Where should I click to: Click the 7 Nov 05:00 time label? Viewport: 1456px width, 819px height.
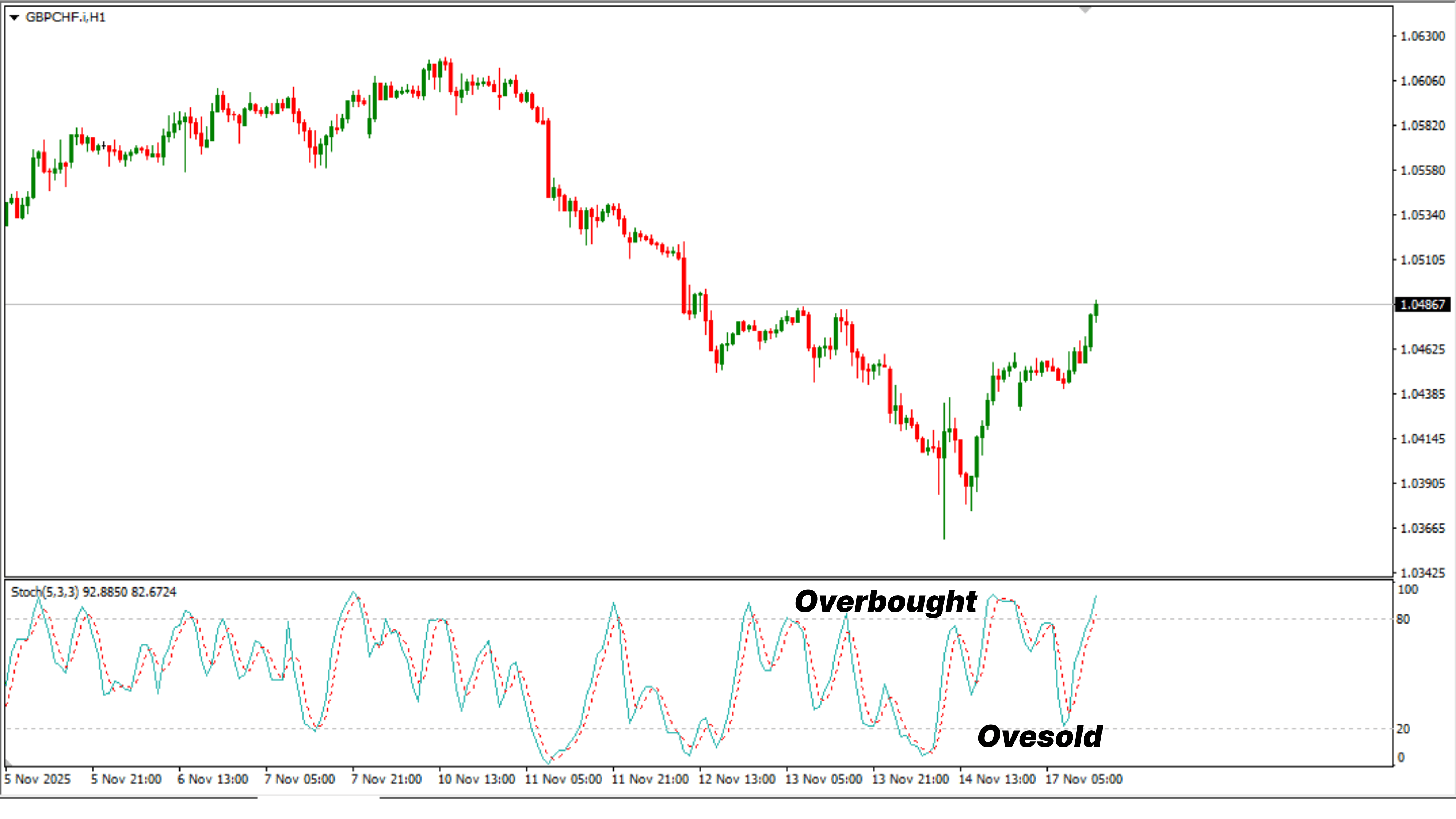300,779
